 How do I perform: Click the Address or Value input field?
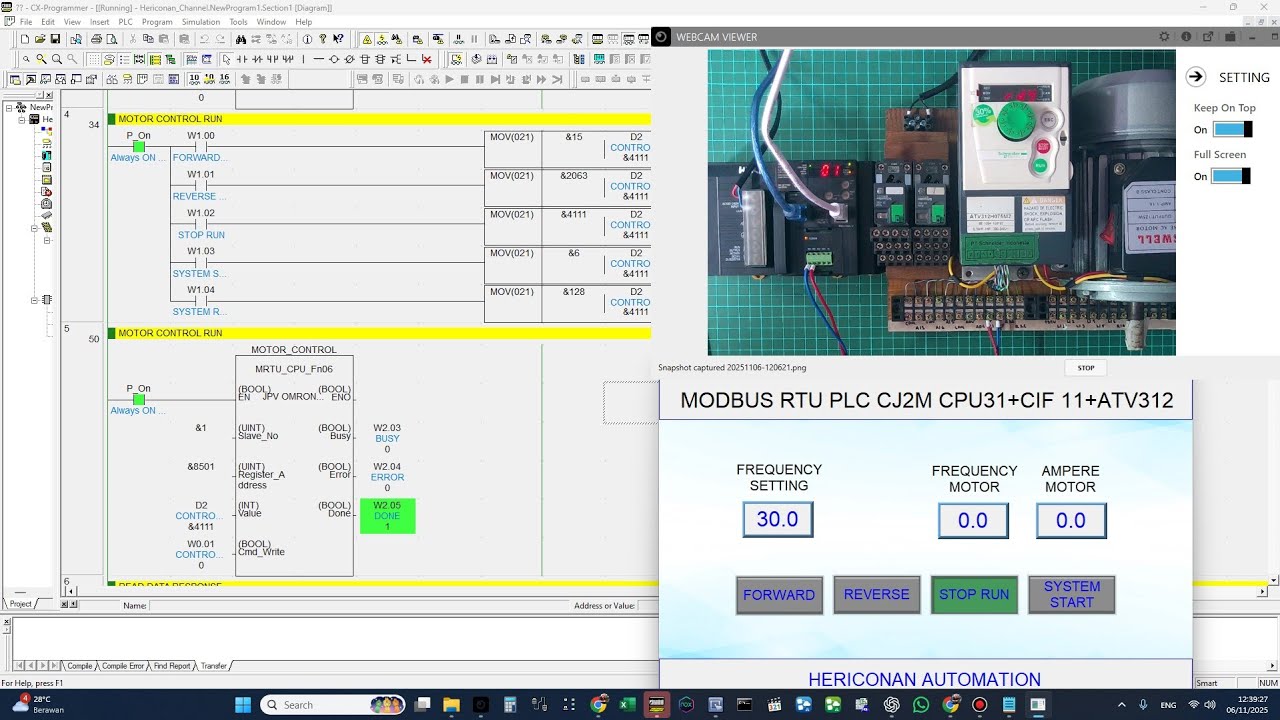click(646, 605)
